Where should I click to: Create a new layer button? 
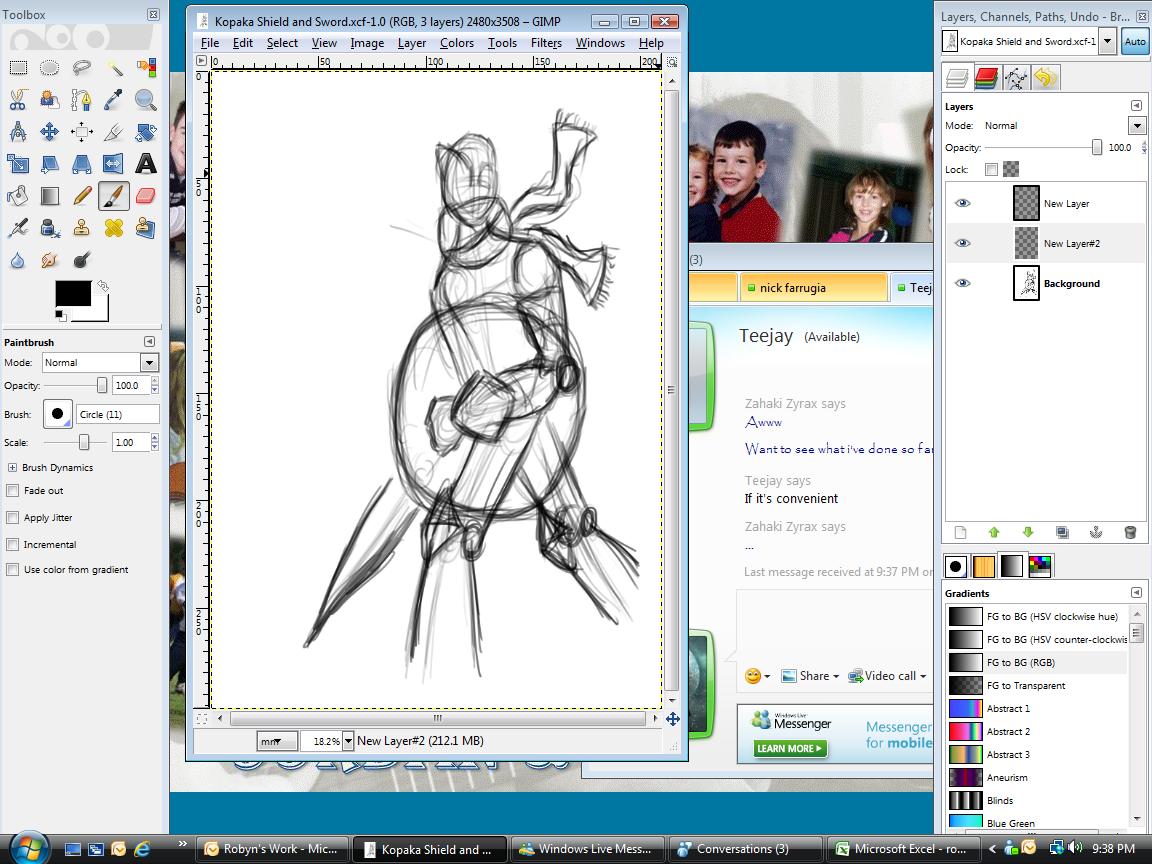(x=959, y=532)
